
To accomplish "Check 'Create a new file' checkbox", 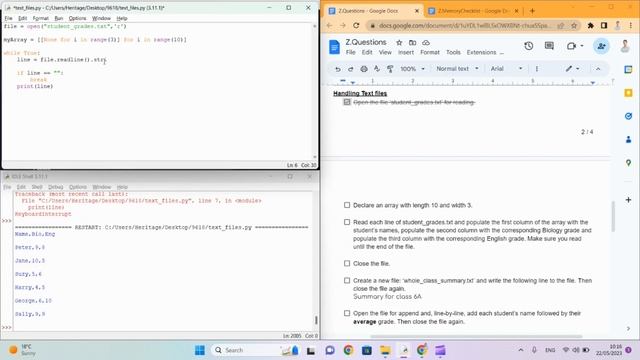I will (347, 281).
